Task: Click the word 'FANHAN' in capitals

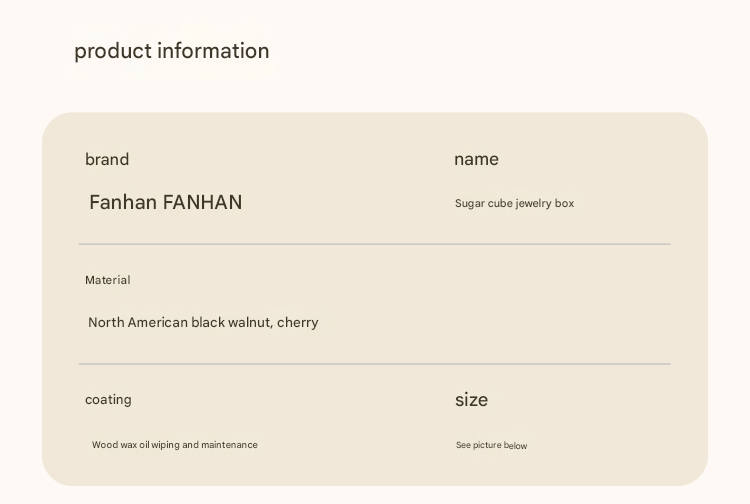Action: pyautogui.click(x=202, y=202)
